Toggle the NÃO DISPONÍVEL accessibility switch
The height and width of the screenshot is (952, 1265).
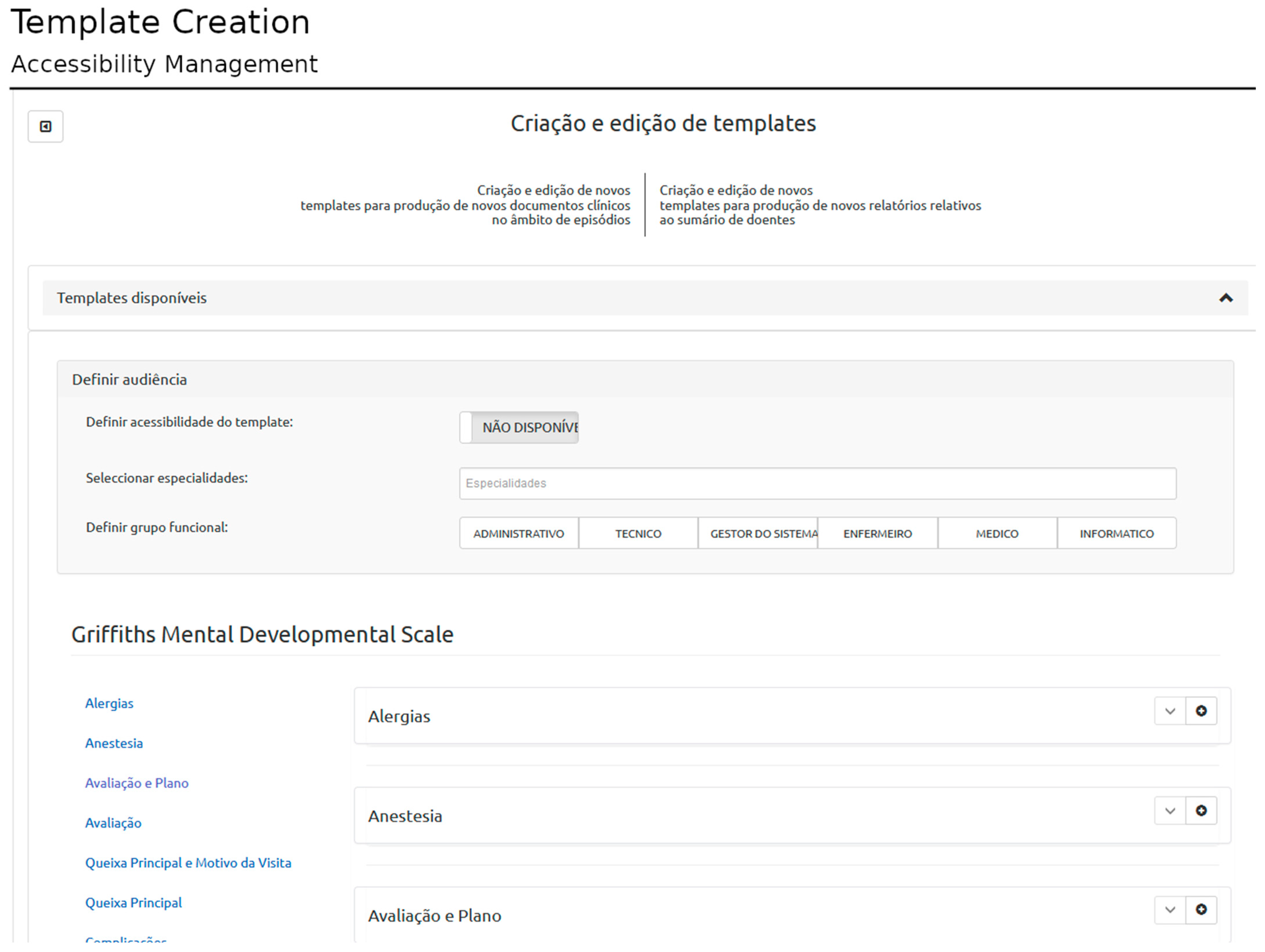pyautogui.click(x=519, y=427)
